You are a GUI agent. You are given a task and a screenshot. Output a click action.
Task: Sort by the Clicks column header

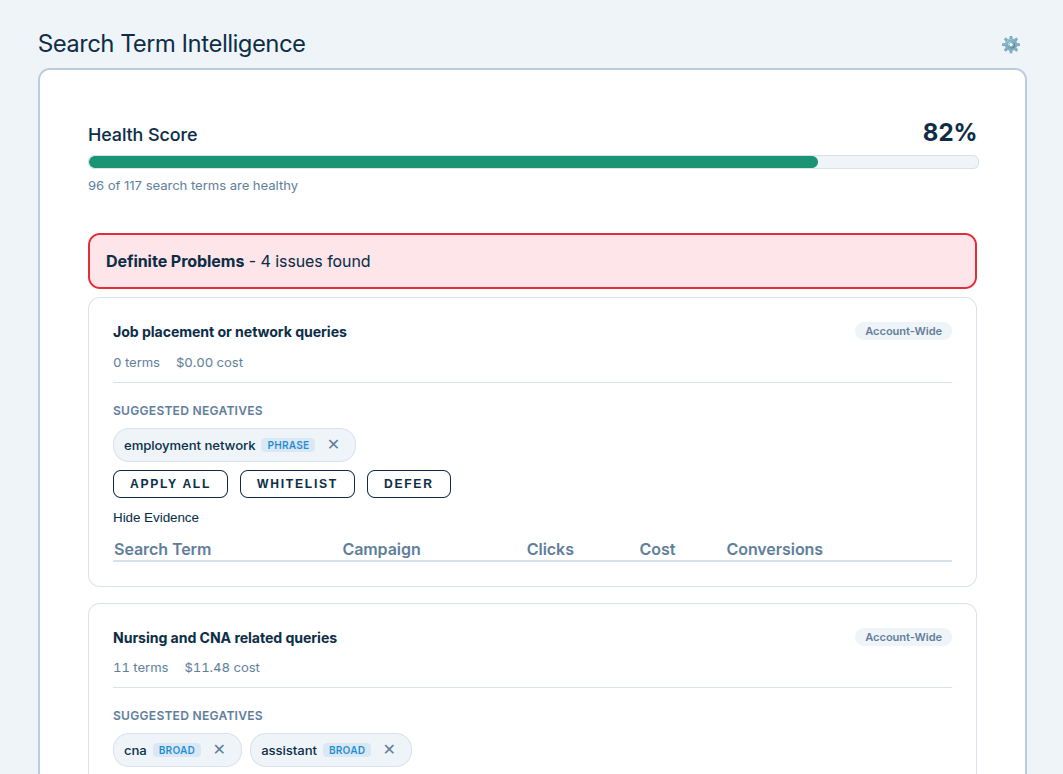pos(550,549)
